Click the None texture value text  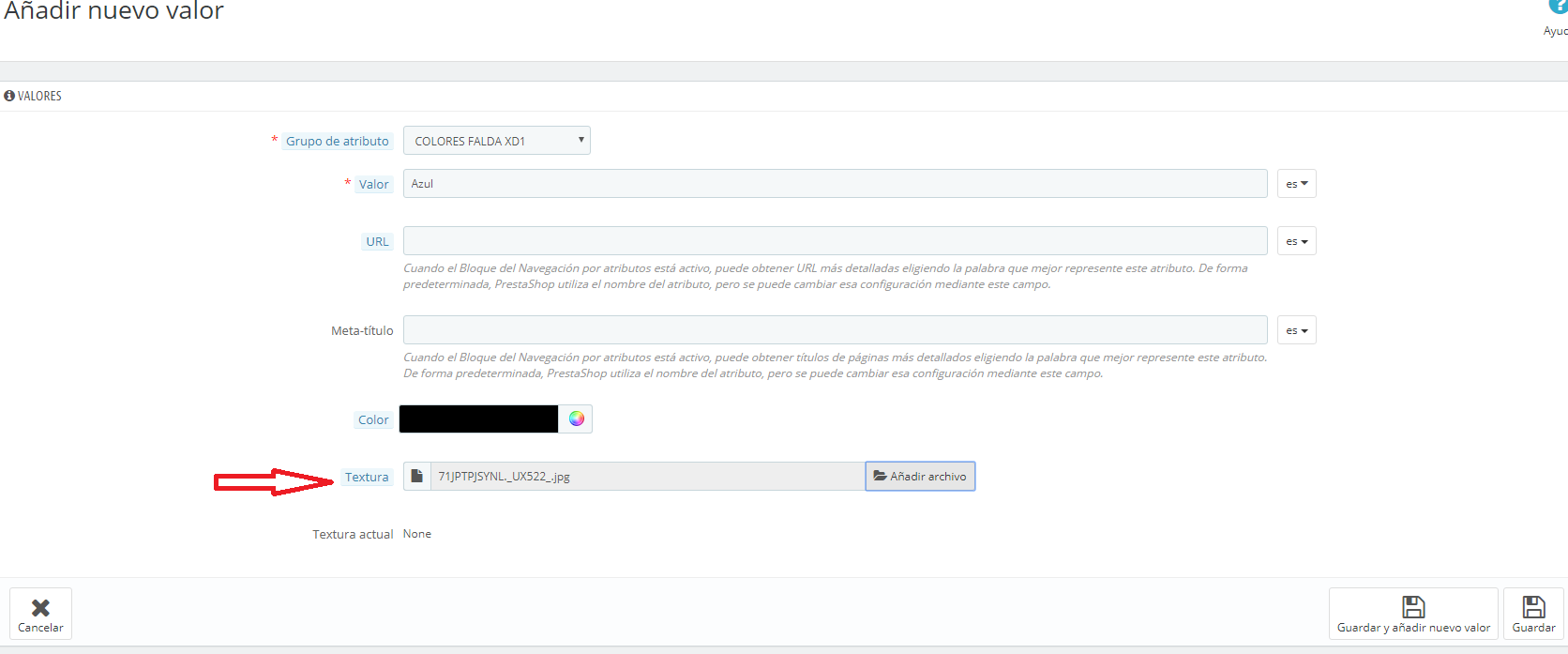point(417,534)
